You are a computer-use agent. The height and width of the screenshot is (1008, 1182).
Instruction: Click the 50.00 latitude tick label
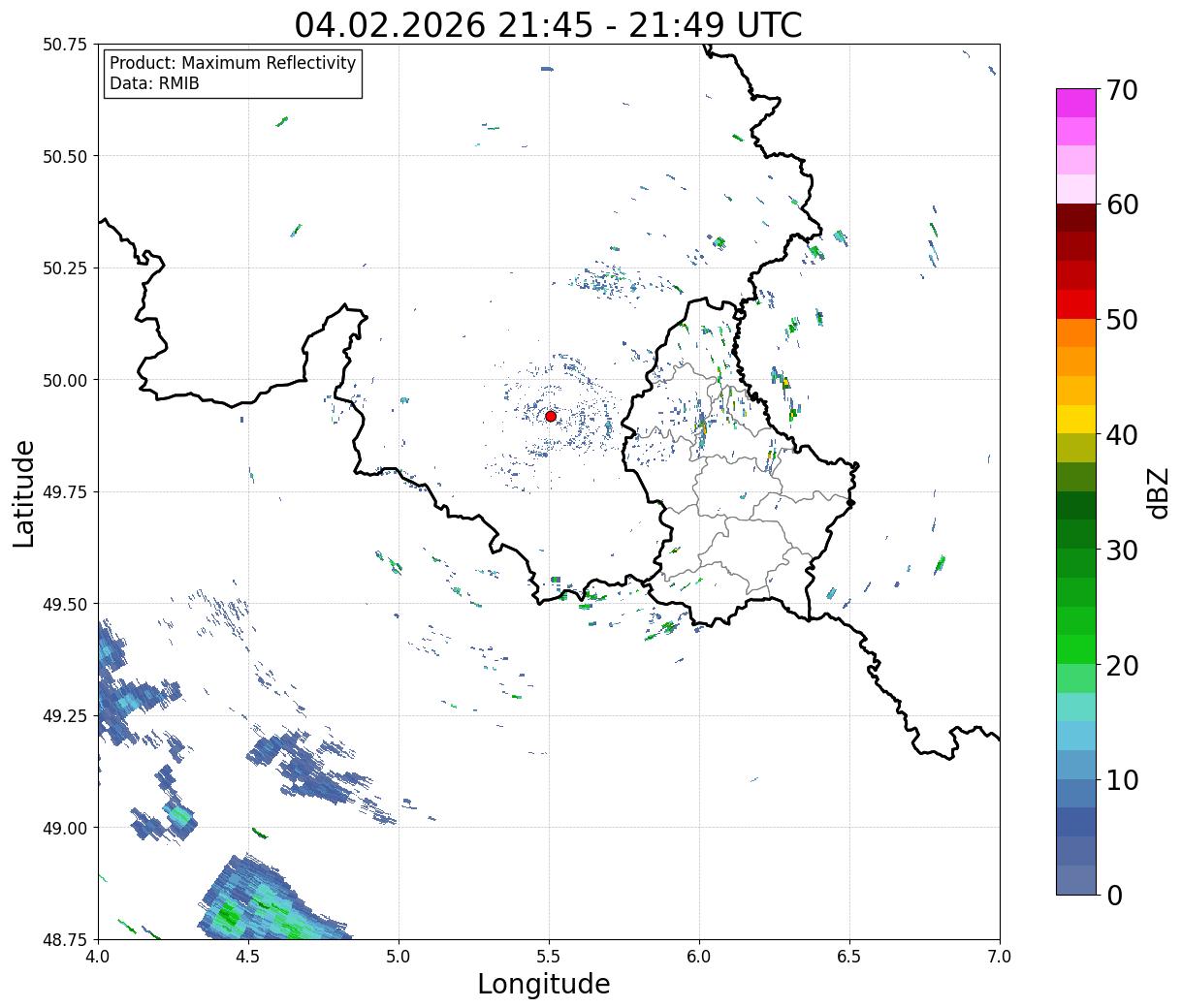coord(64,380)
